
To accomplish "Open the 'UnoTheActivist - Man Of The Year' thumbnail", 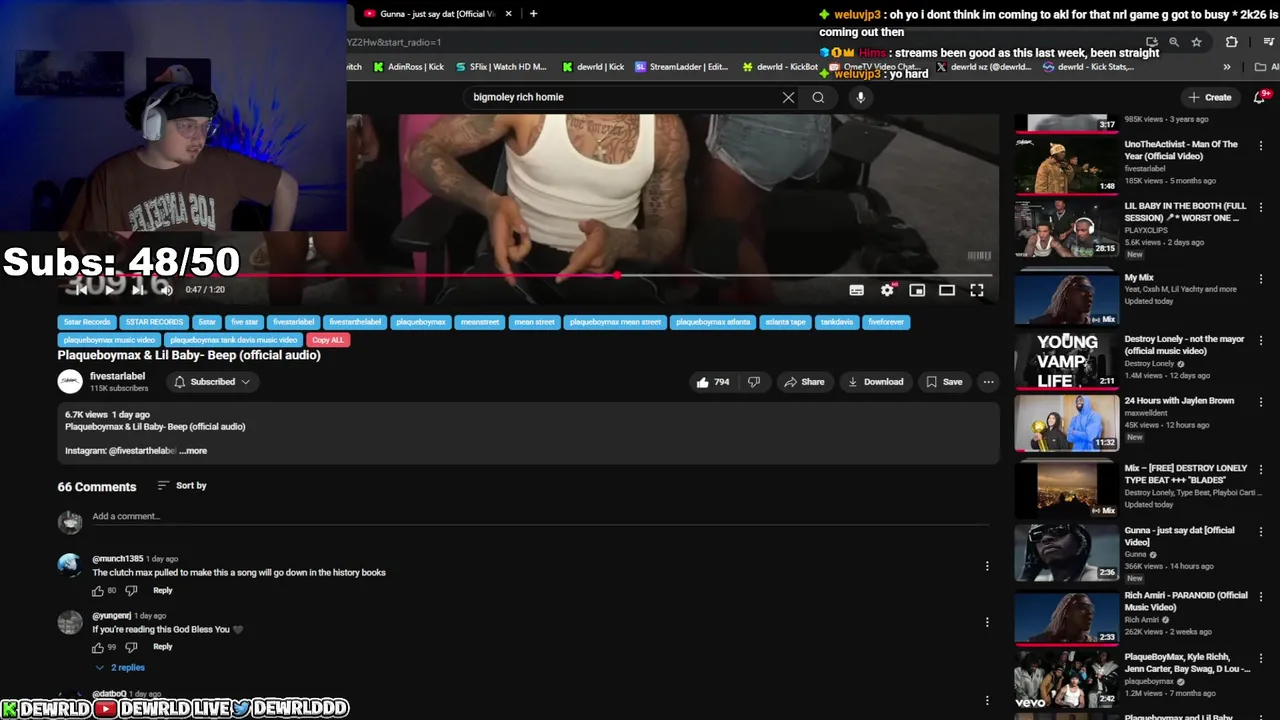I will pyautogui.click(x=1067, y=165).
